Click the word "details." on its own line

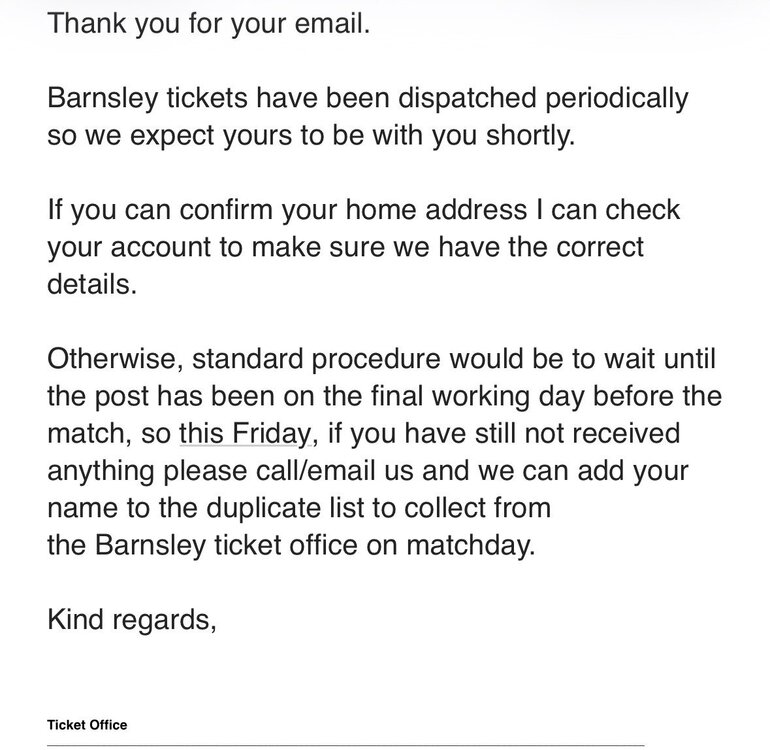92,284
